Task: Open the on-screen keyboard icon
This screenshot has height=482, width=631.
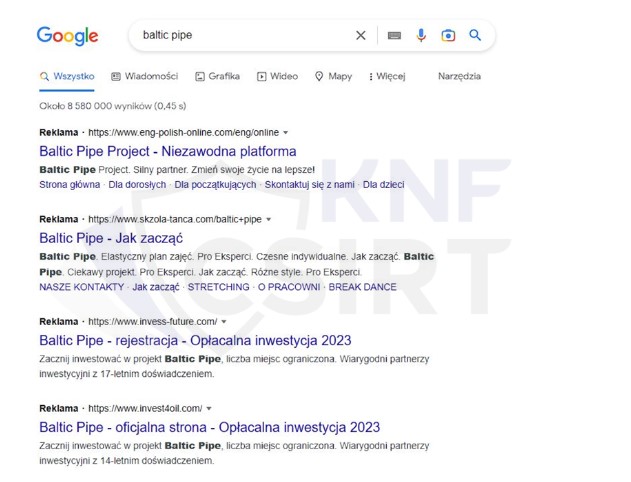Action: point(394,36)
